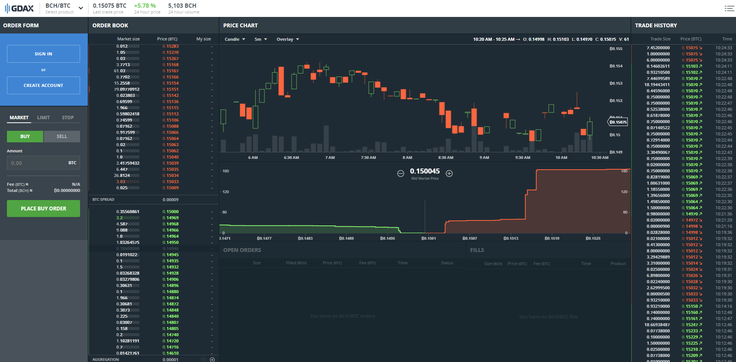Click the Product column header in Fills
The image size is (736, 362).
point(618,263)
